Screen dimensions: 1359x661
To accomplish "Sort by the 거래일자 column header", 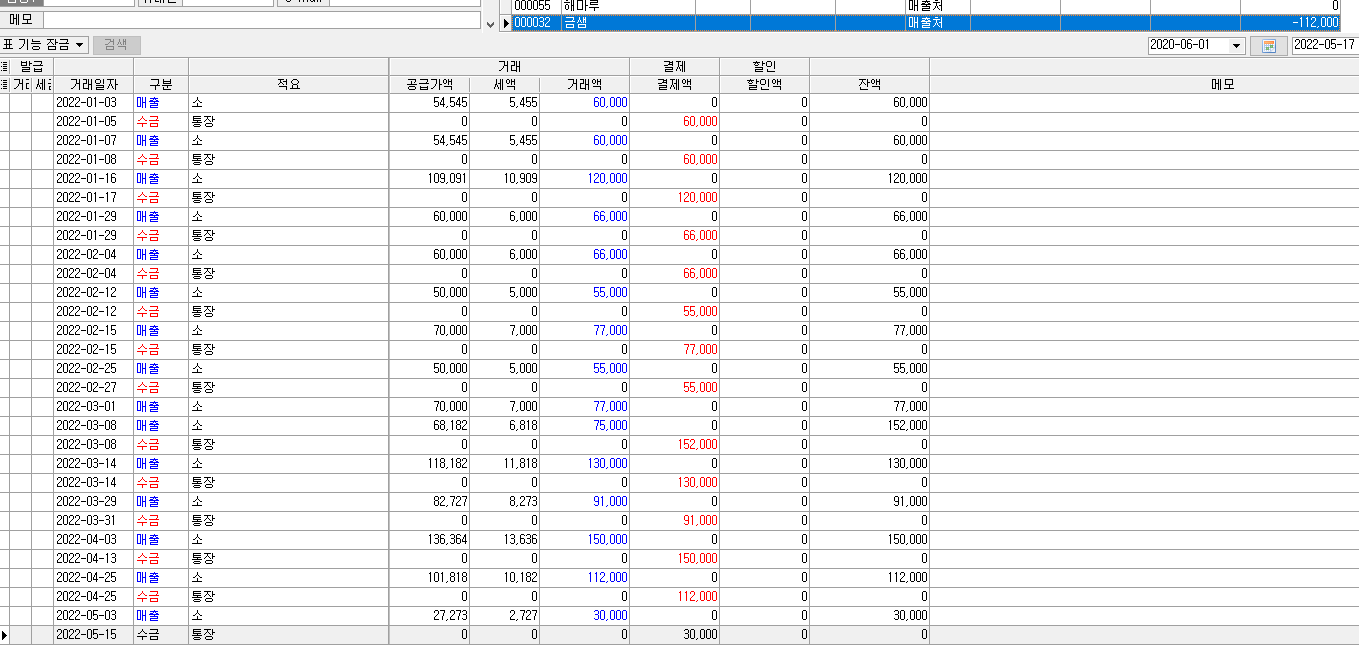I will coord(93,85).
